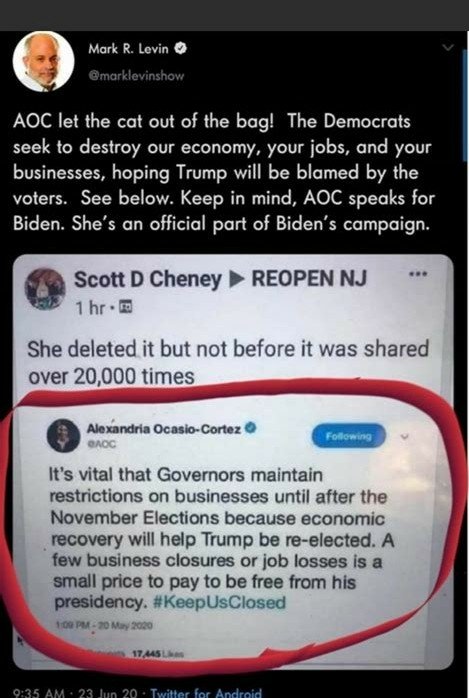Click the verified badge beside Mark R. Levin
Screen dimensions: 469x698
point(180,48)
